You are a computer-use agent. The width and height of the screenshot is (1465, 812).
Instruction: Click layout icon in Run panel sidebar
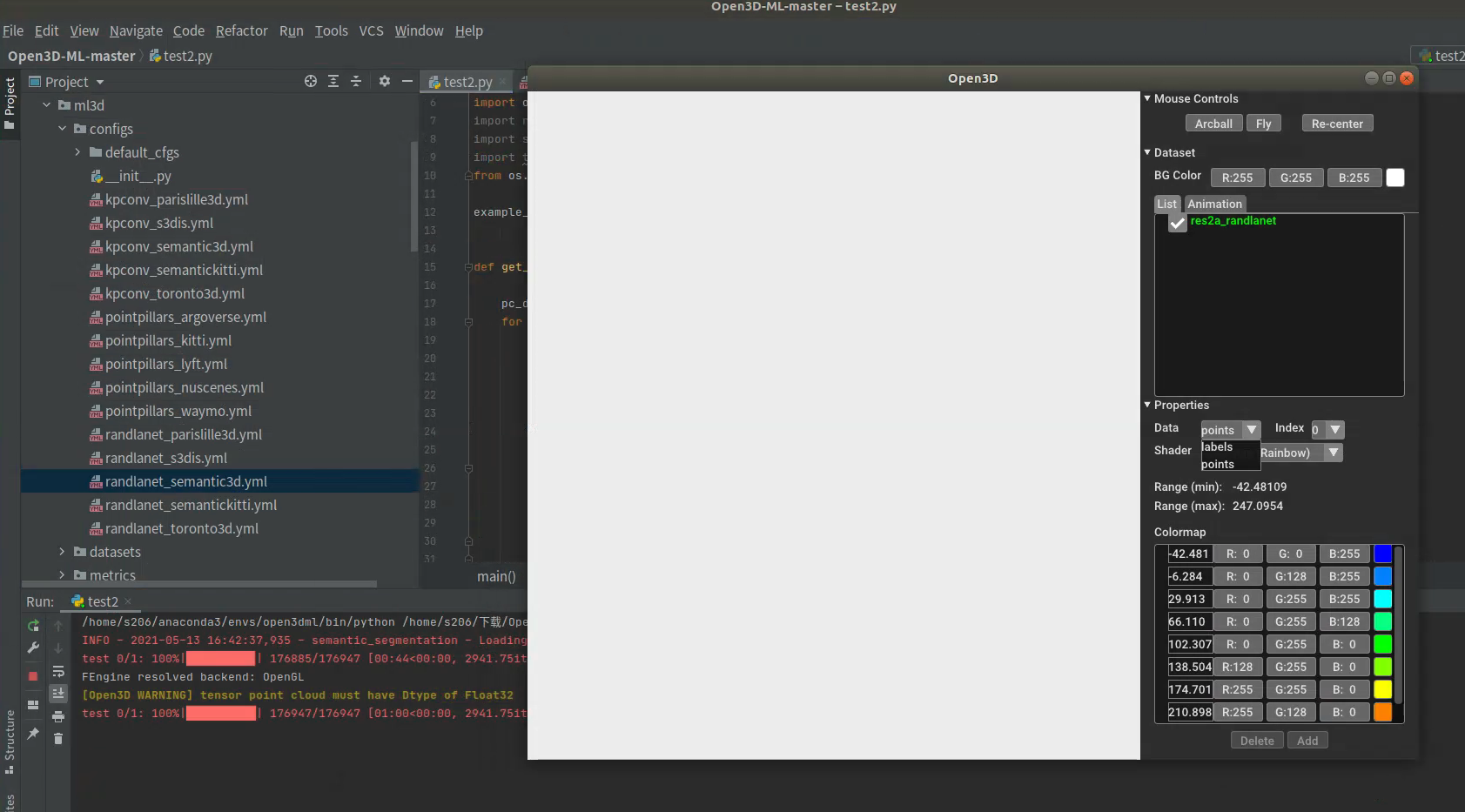click(x=33, y=705)
